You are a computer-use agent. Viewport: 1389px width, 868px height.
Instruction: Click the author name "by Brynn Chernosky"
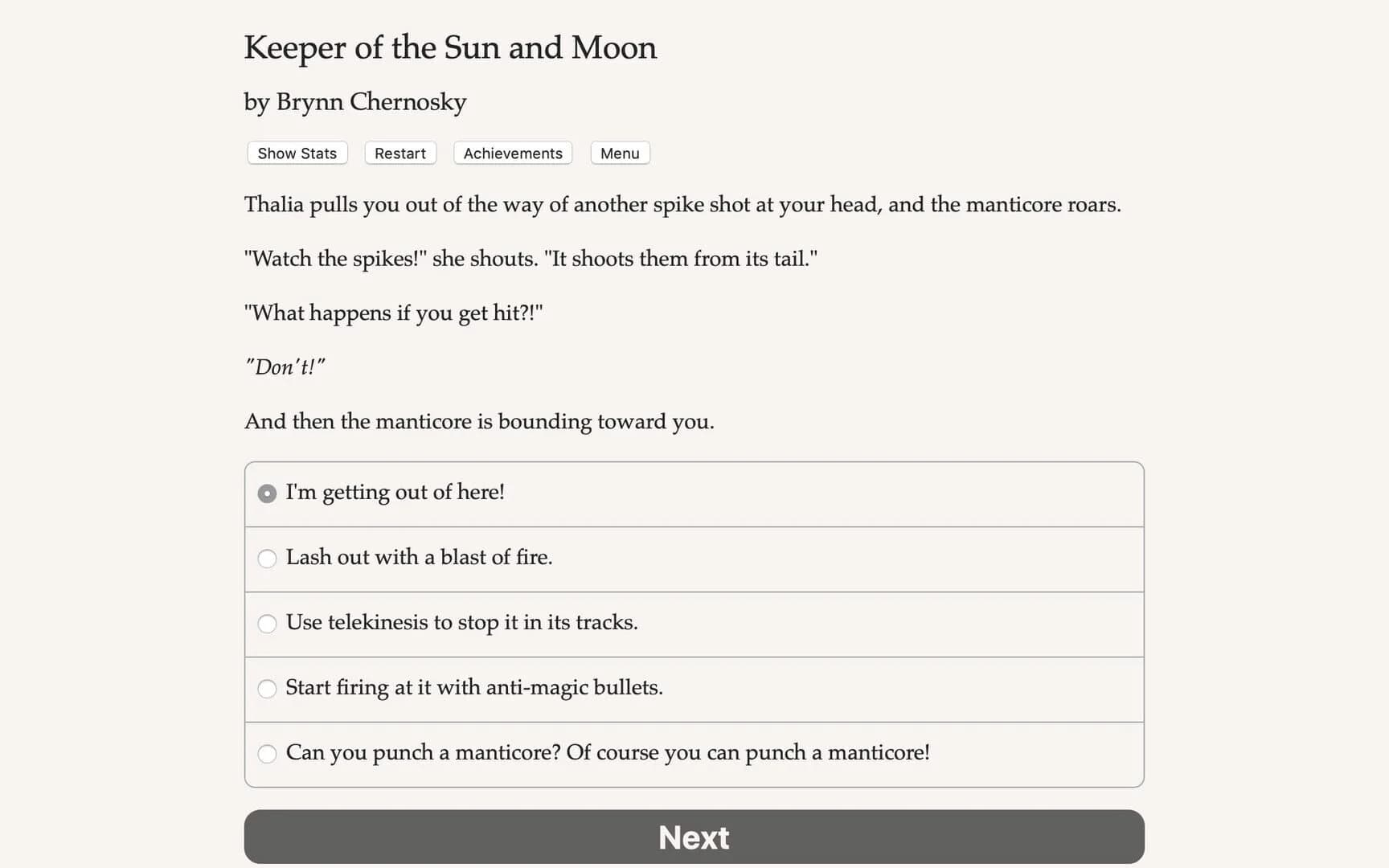[x=354, y=102]
